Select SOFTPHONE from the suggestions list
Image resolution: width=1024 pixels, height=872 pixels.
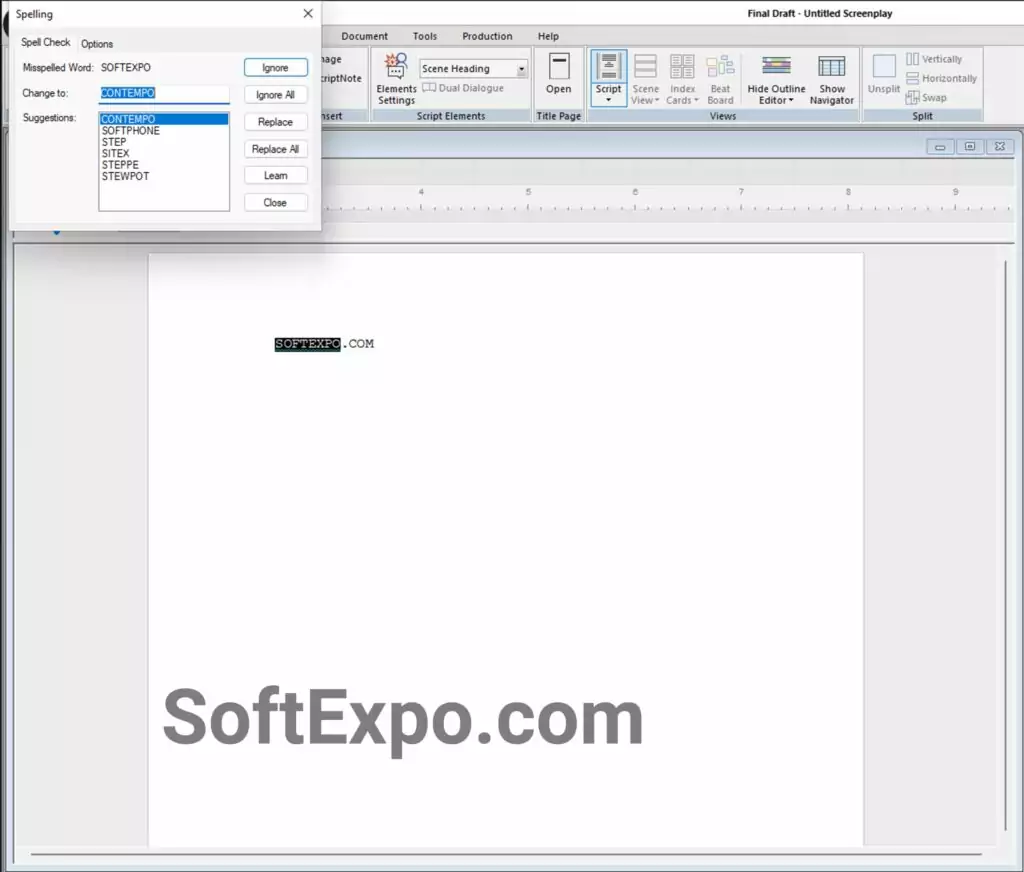pyautogui.click(x=130, y=130)
